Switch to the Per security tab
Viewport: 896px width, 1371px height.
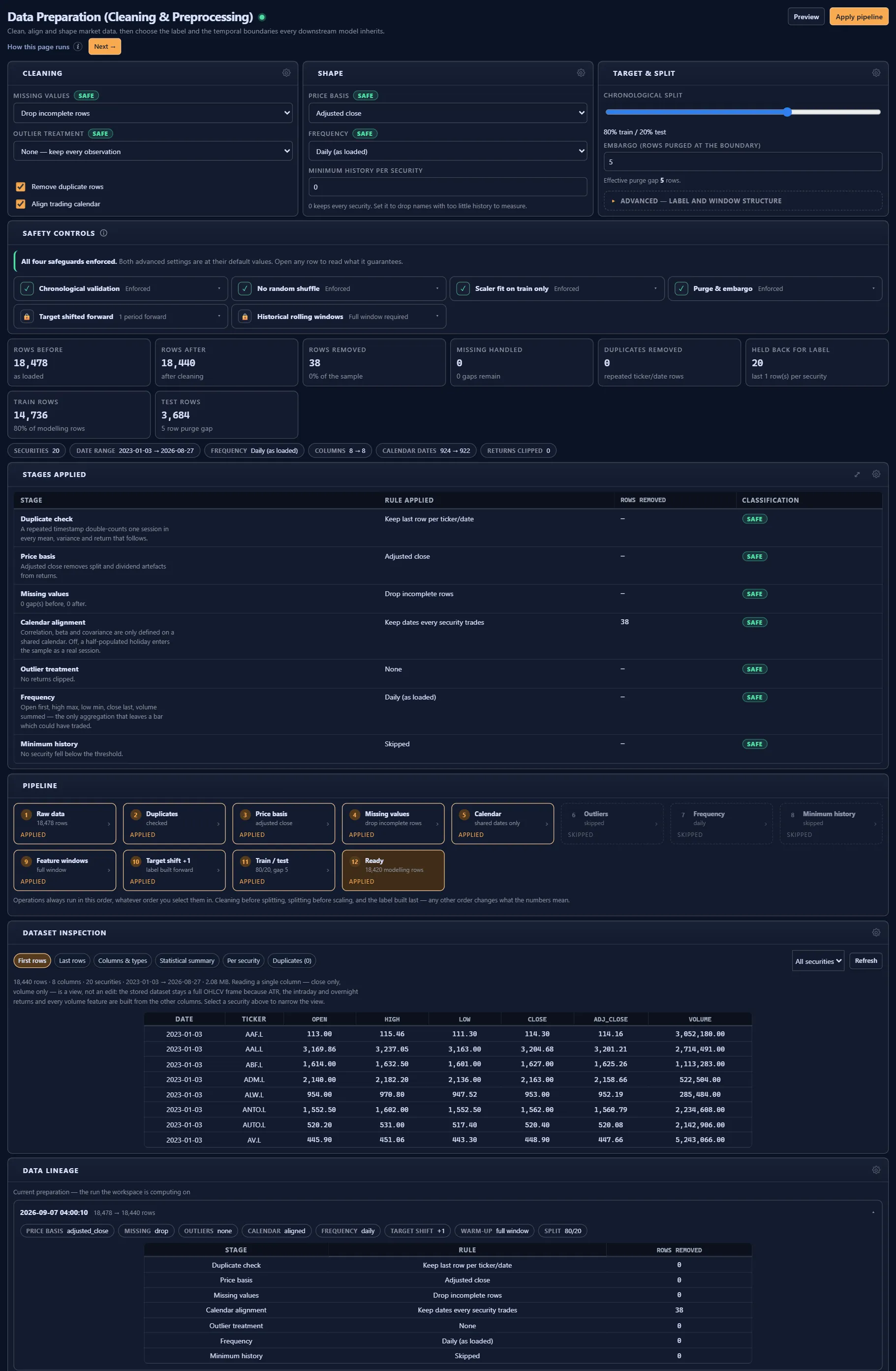pos(243,961)
